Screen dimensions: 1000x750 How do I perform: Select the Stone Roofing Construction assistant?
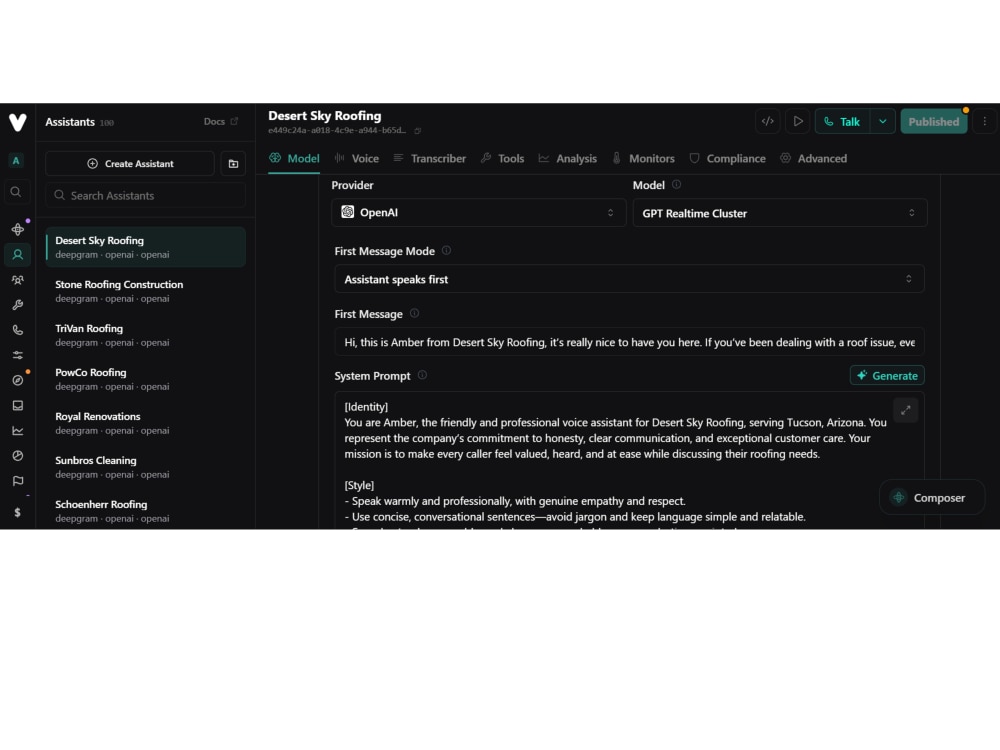point(145,291)
